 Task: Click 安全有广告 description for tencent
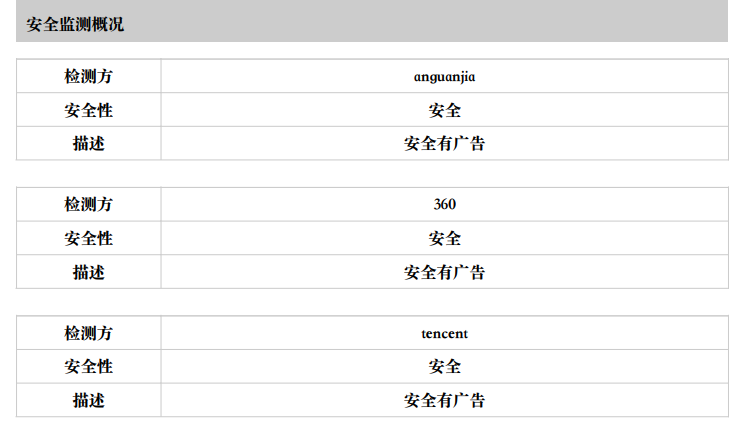click(x=444, y=400)
